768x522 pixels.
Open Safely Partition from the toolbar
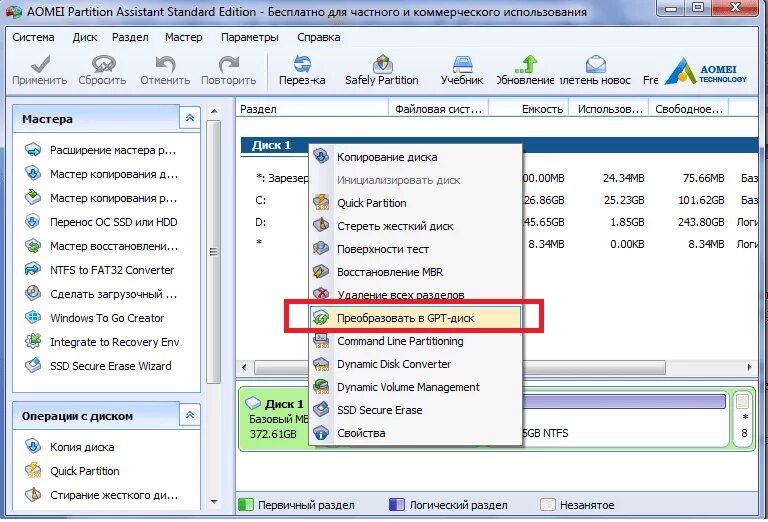[382, 70]
